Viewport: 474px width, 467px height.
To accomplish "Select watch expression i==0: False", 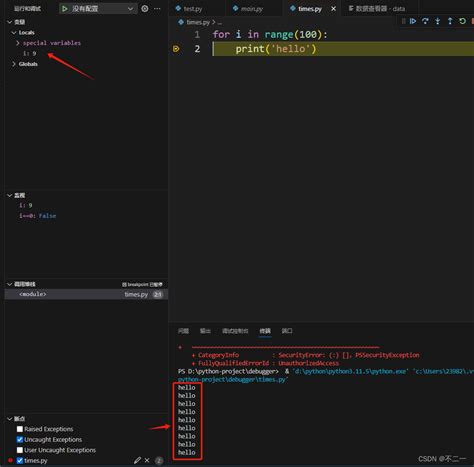I will [x=37, y=216].
